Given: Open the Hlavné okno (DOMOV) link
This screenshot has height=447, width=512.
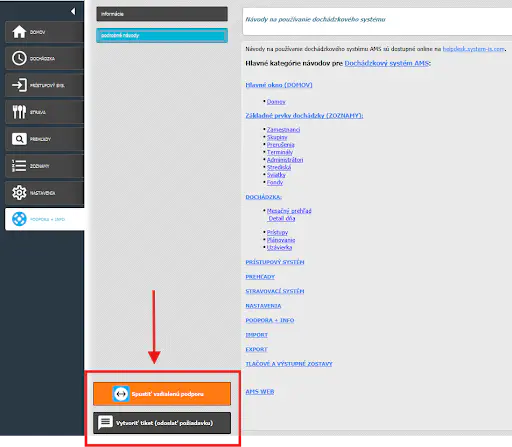Looking at the screenshot, I should click(x=279, y=85).
